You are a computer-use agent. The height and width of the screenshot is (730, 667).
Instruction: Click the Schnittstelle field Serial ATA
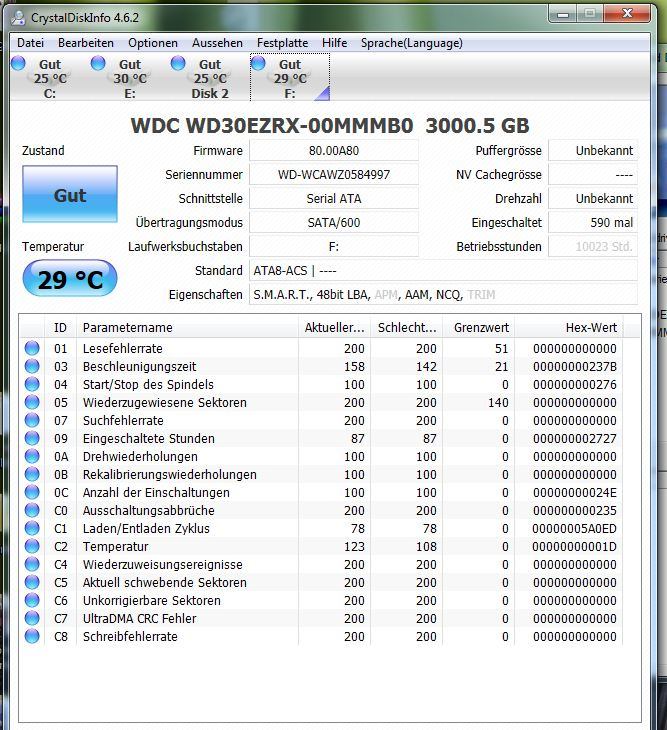[334, 199]
